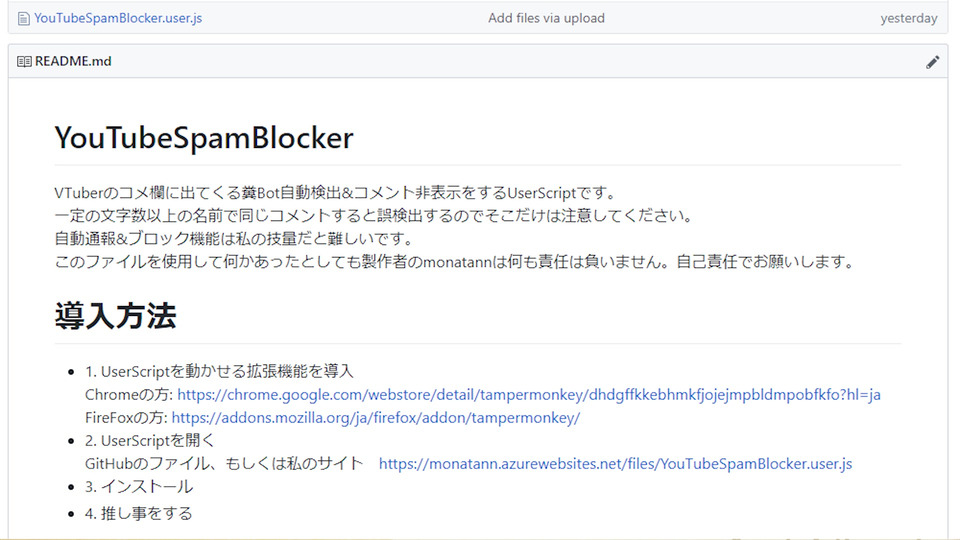Click the text "GitHubのファイル、もしくは私のサイト"
This screenshot has width=960, height=540.
click(x=224, y=463)
